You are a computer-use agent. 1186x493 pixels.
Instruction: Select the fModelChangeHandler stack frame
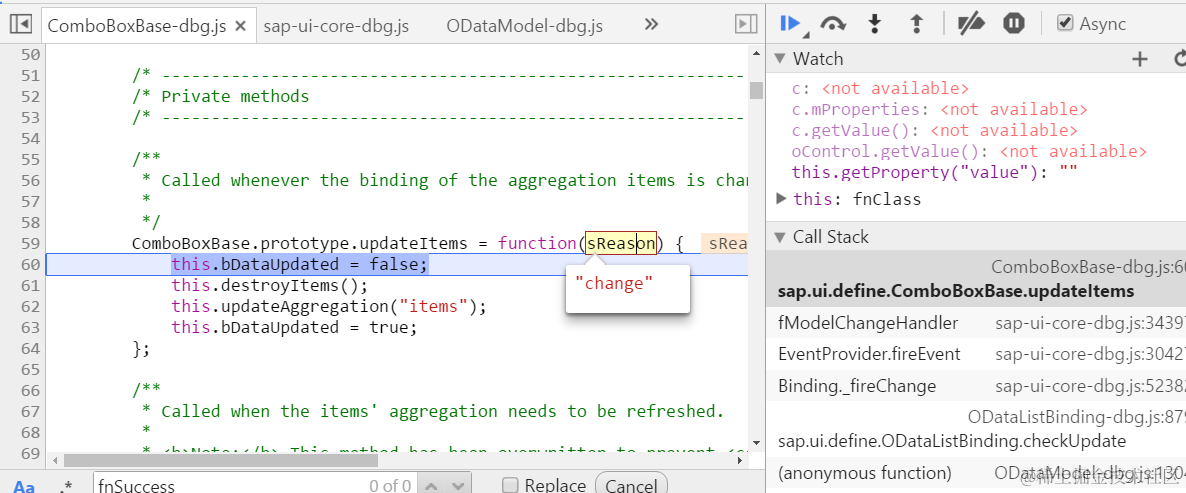tap(976, 324)
